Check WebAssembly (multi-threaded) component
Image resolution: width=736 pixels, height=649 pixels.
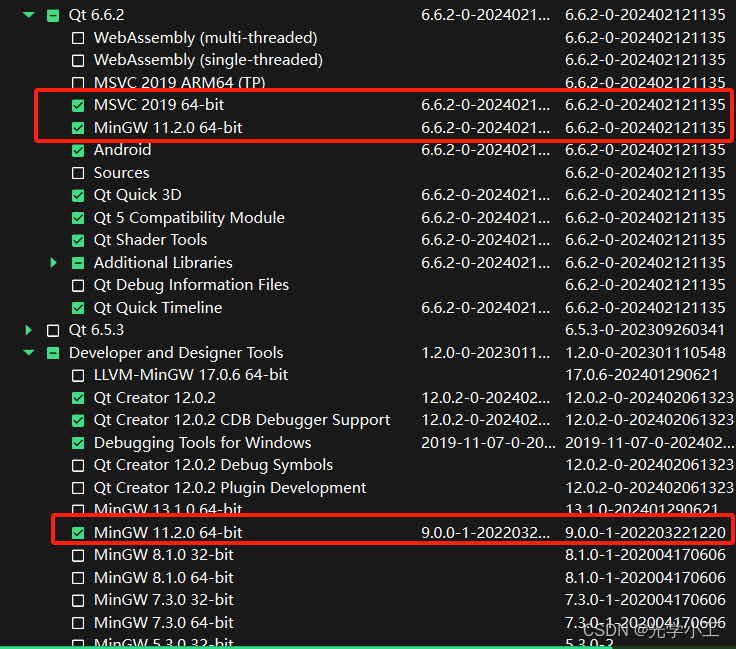[78, 38]
